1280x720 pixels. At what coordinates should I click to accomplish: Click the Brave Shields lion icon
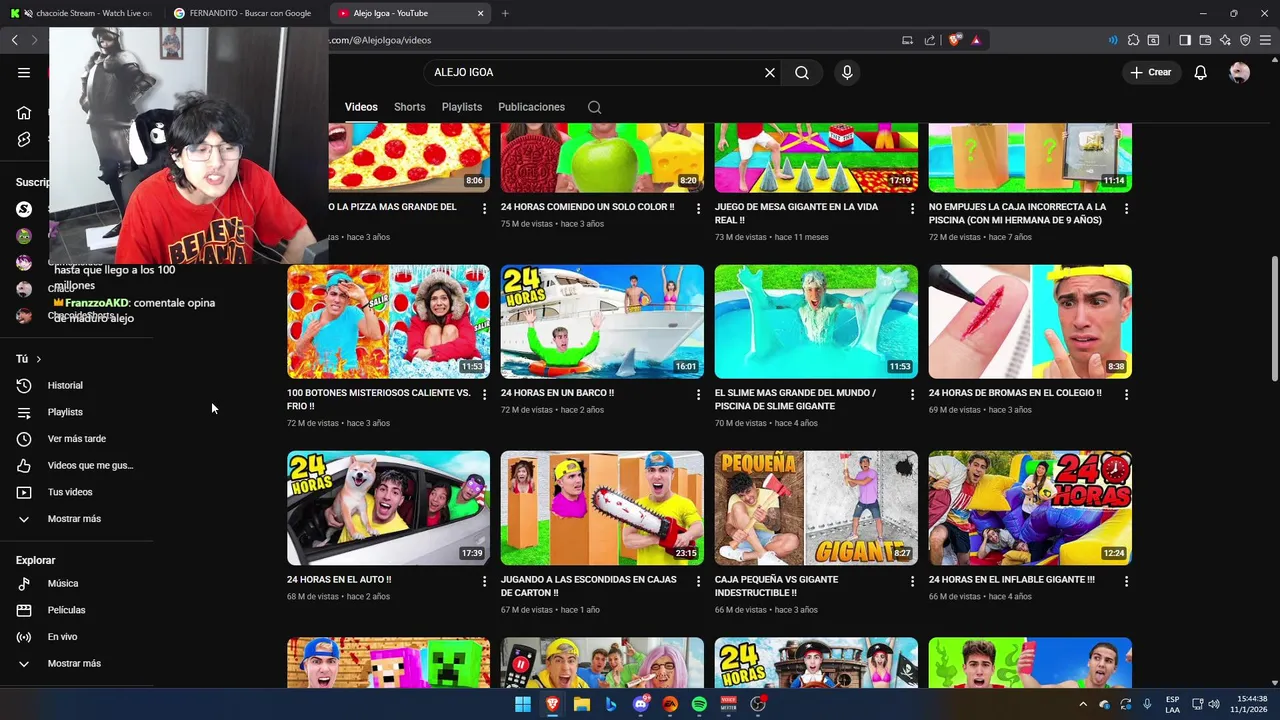pyautogui.click(x=955, y=40)
